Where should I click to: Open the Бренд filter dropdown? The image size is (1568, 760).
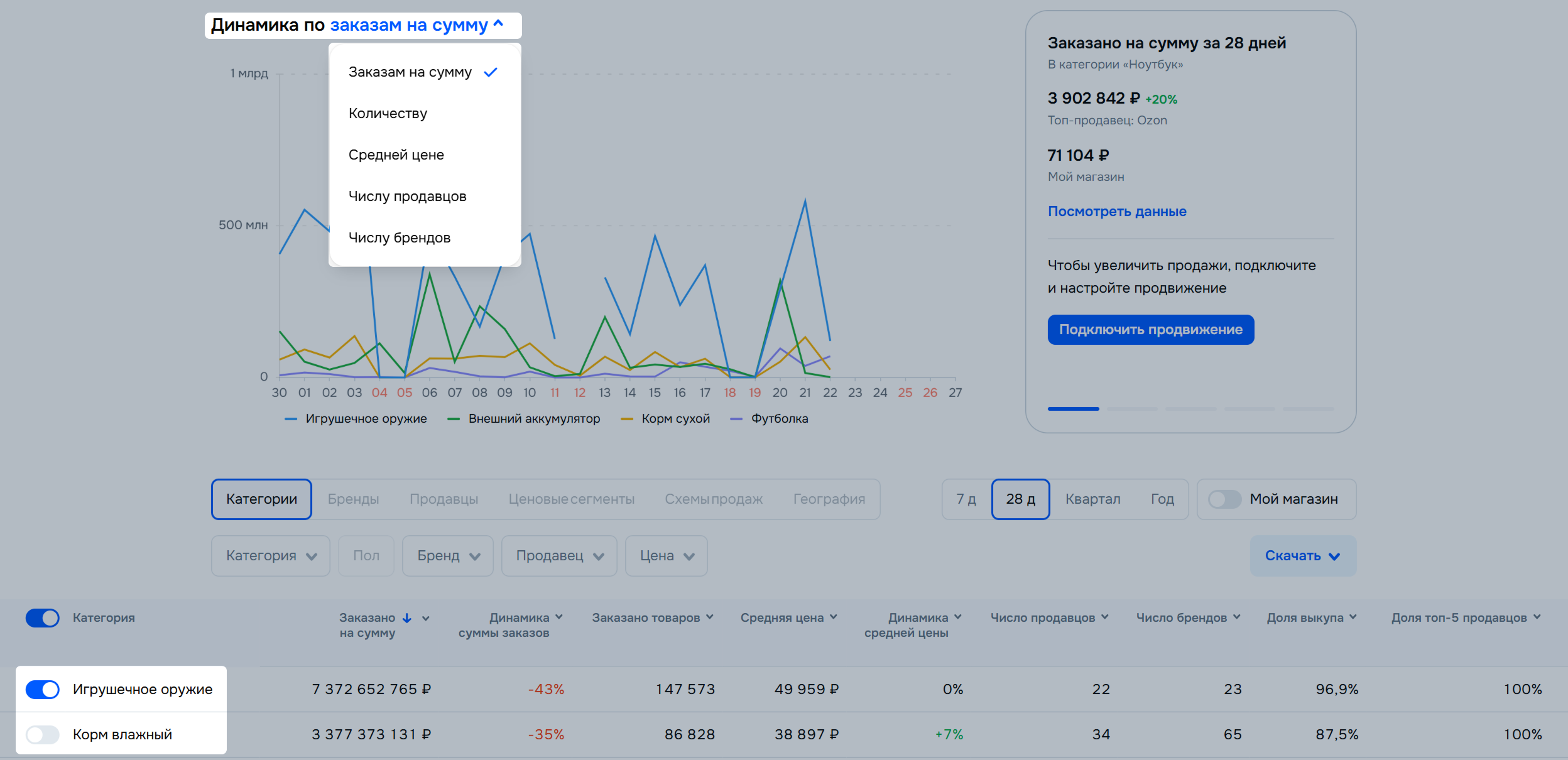[x=448, y=556]
